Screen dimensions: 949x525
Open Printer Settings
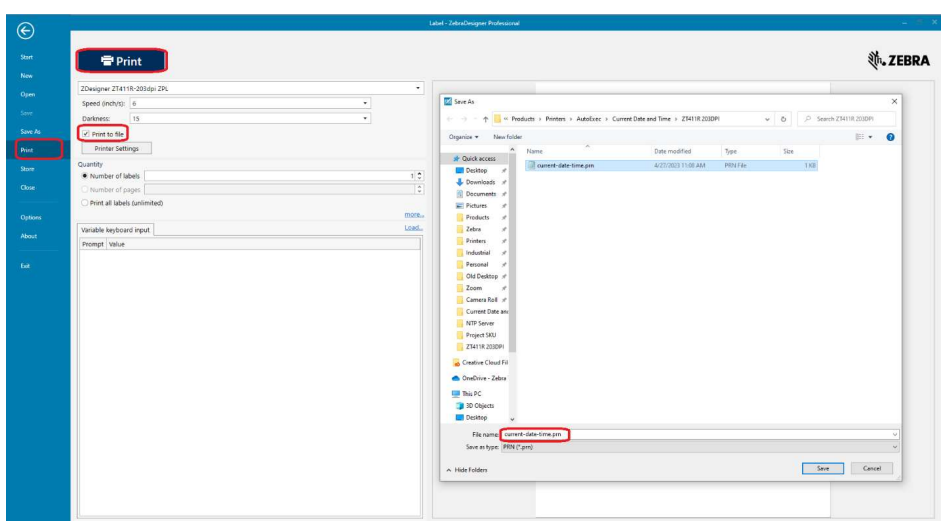click(x=116, y=148)
